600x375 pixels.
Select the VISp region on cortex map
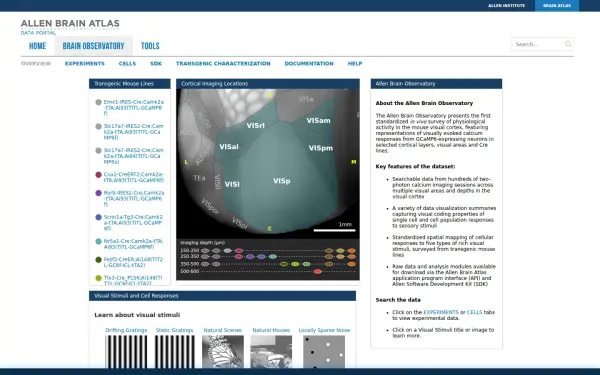282,181
